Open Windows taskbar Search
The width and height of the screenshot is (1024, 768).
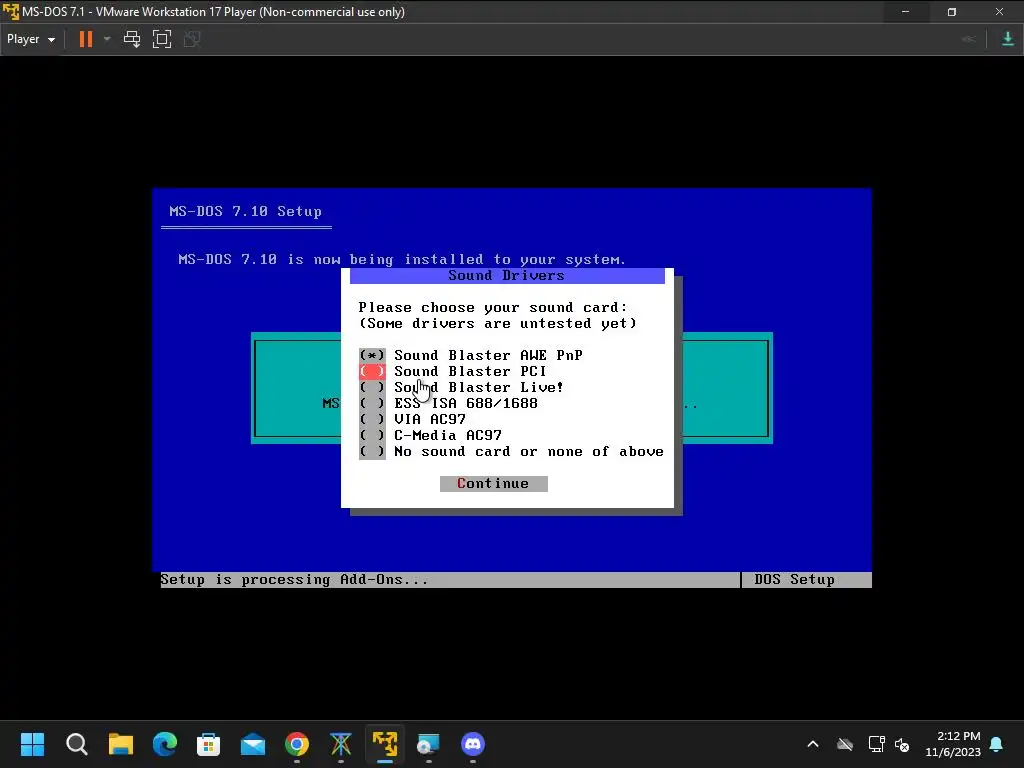[x=76, y=744]
